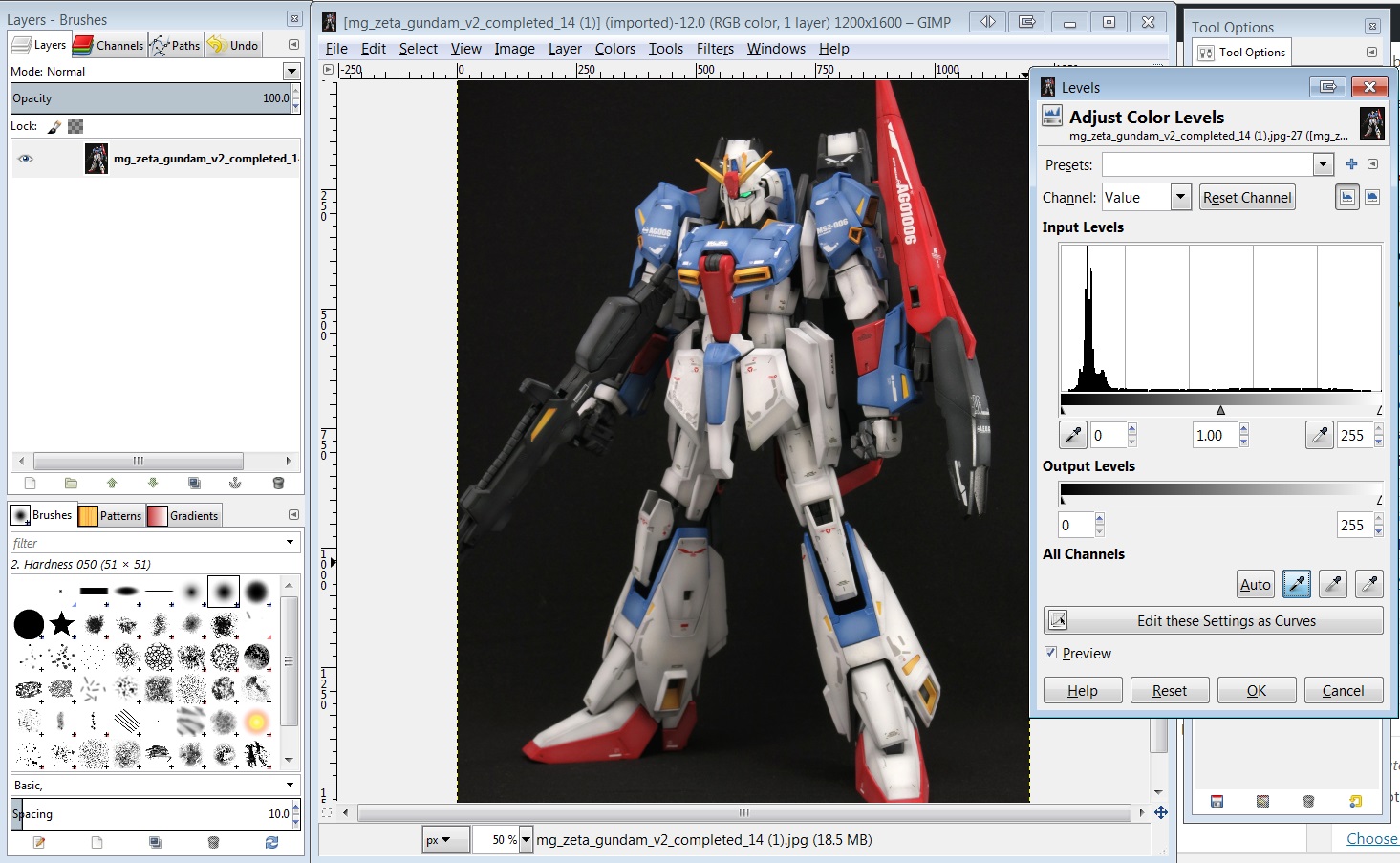Delete the selected brush
The width and height of the screenshot is (1400, 863).
point(213,842)
